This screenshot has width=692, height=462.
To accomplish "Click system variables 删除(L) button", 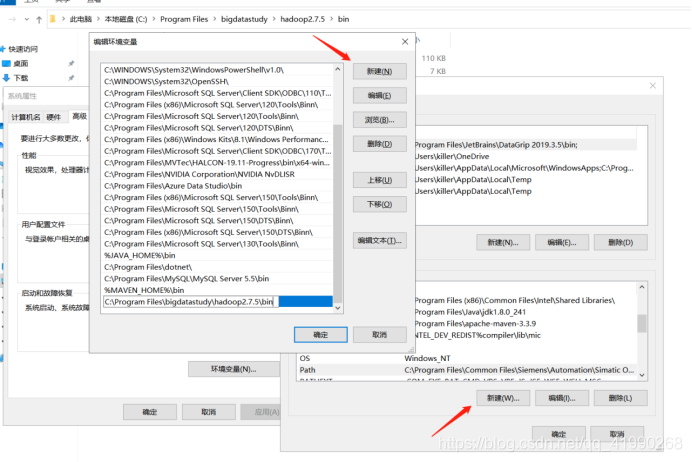I will coord(621,398).
